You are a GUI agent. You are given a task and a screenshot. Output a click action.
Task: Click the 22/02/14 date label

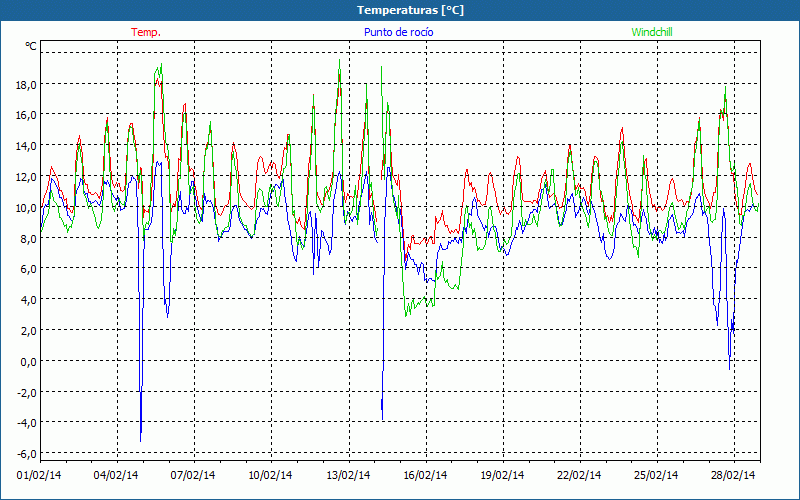579,476
